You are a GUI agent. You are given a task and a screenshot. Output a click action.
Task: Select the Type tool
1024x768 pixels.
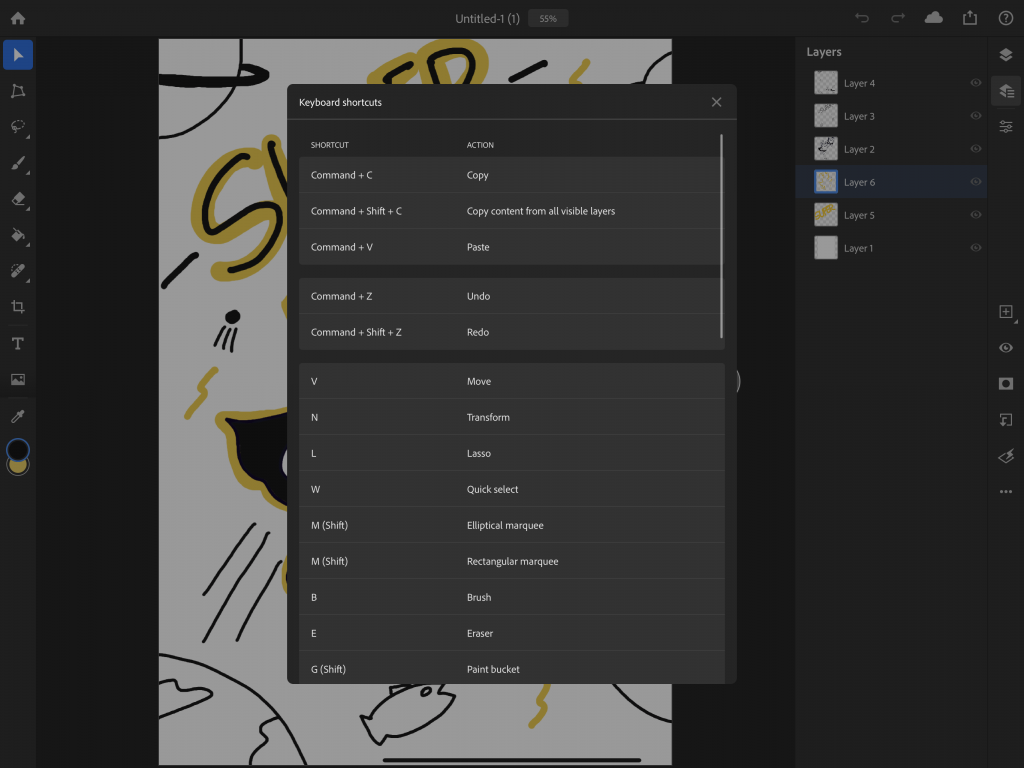[18, 344]
